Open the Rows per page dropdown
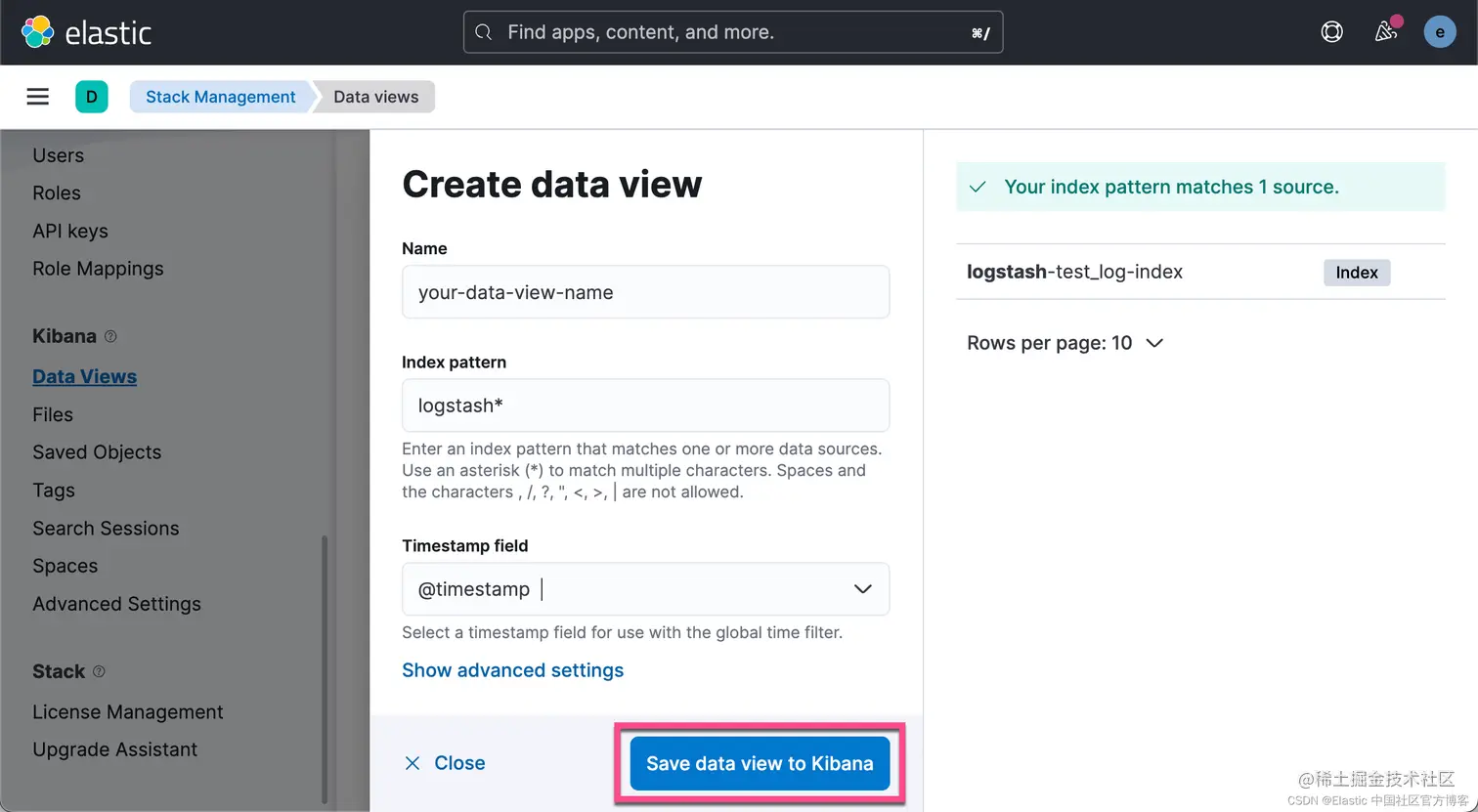 point(1065,343)
